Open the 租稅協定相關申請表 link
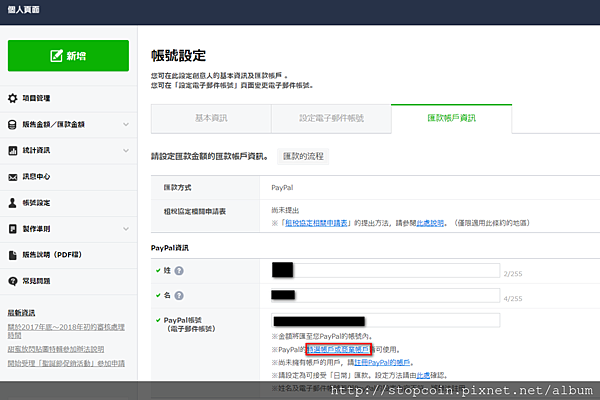600x400 pixels. click(316, 223)
